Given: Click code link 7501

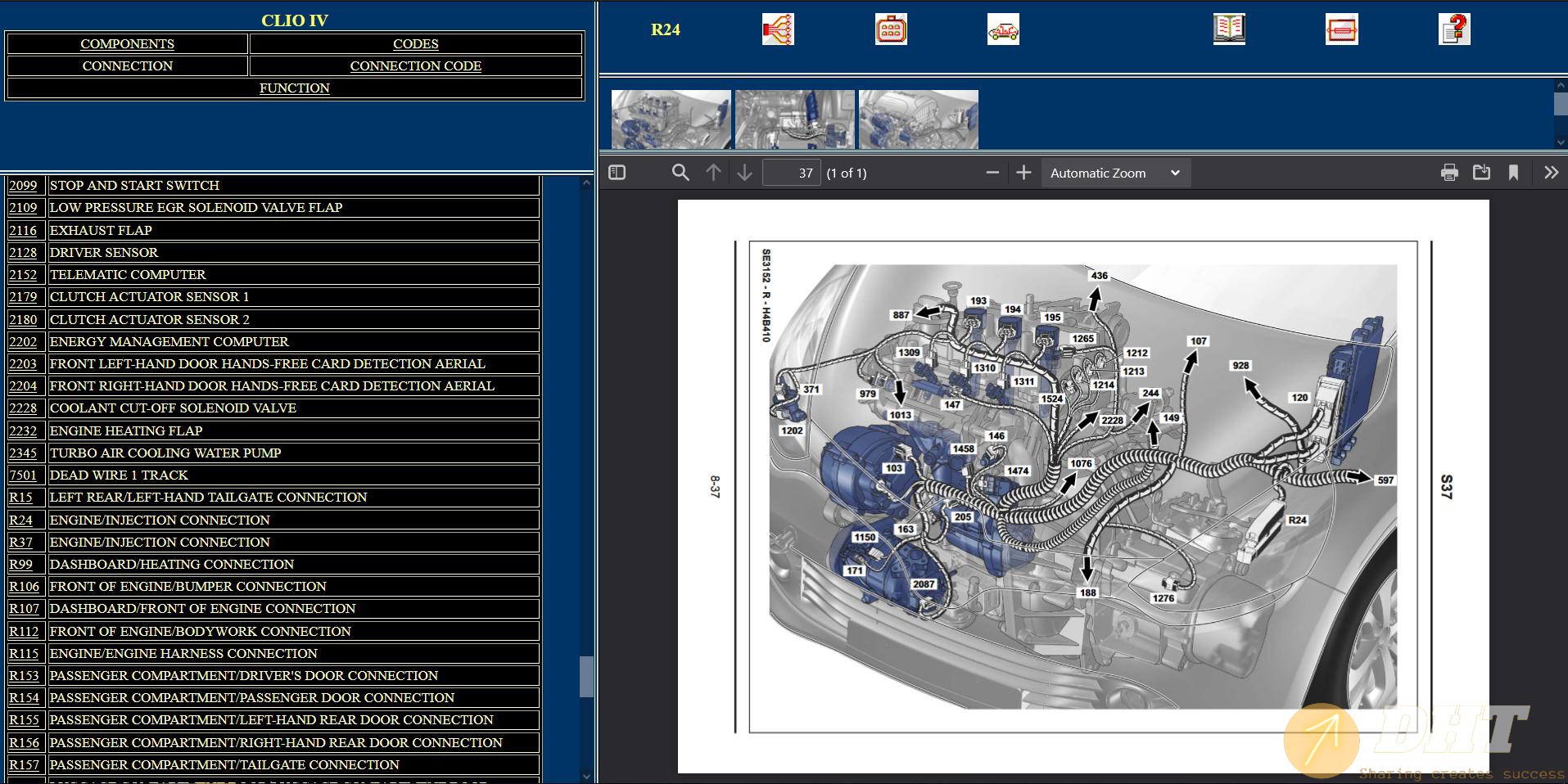Looking at the screenshot, I should (23, 475).
